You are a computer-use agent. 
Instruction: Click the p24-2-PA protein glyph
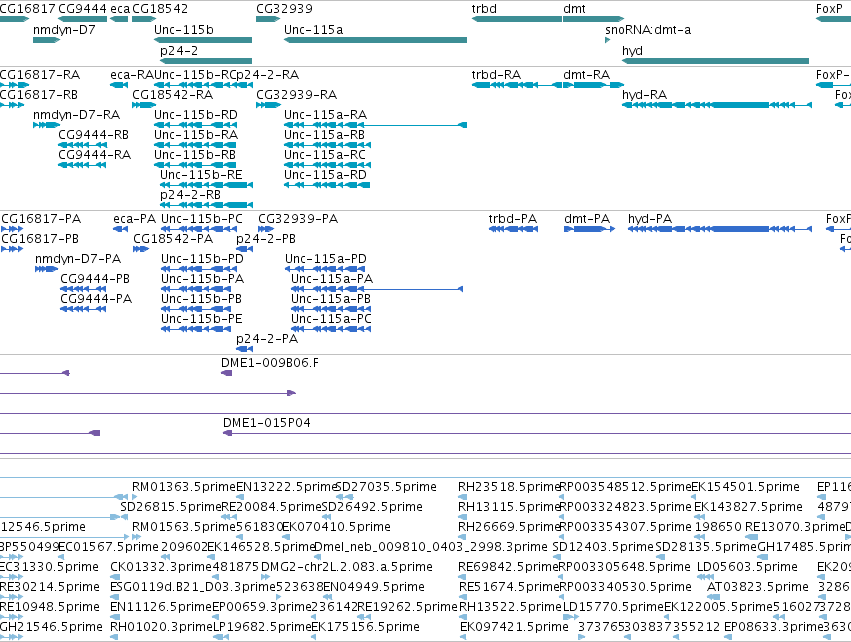(245, 349)
